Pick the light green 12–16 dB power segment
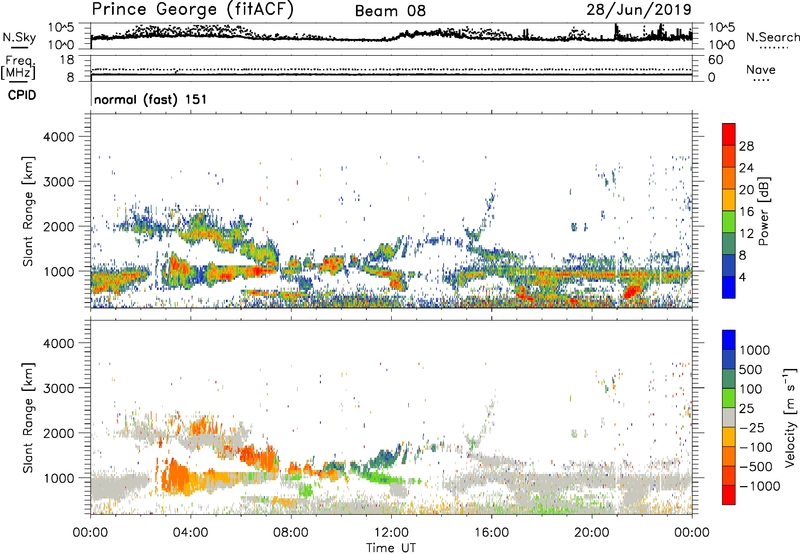800x554 pixels. tap(729, 222)
